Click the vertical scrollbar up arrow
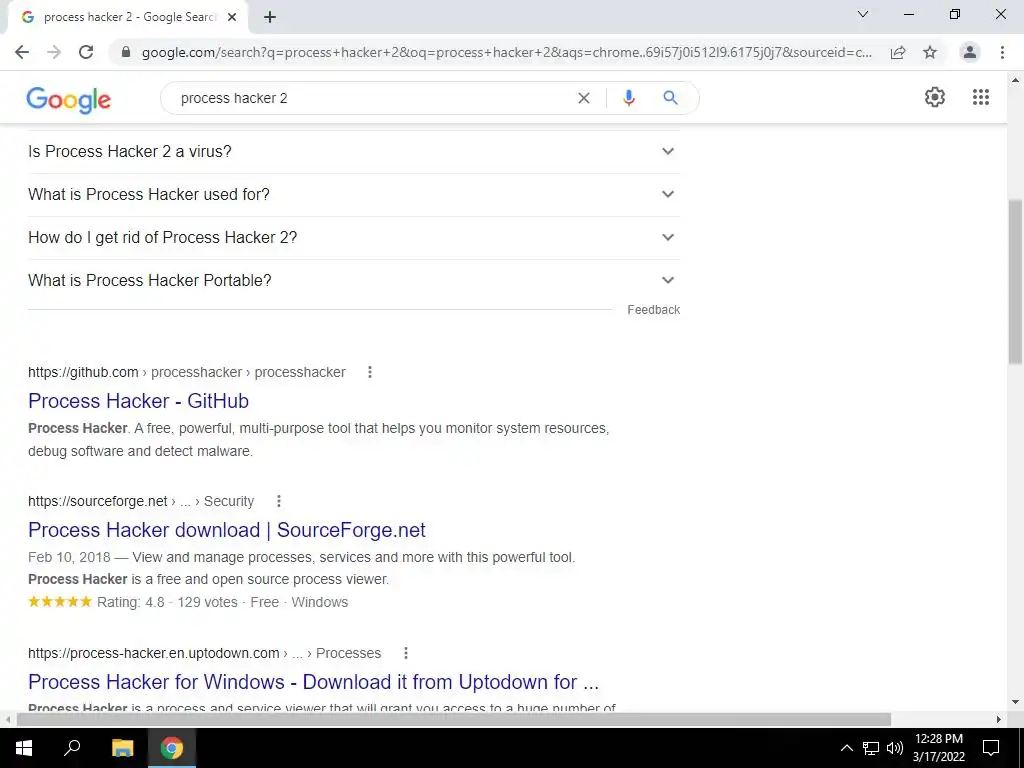The height and width of the screenshot is (768, 1024). (1015, 80)
